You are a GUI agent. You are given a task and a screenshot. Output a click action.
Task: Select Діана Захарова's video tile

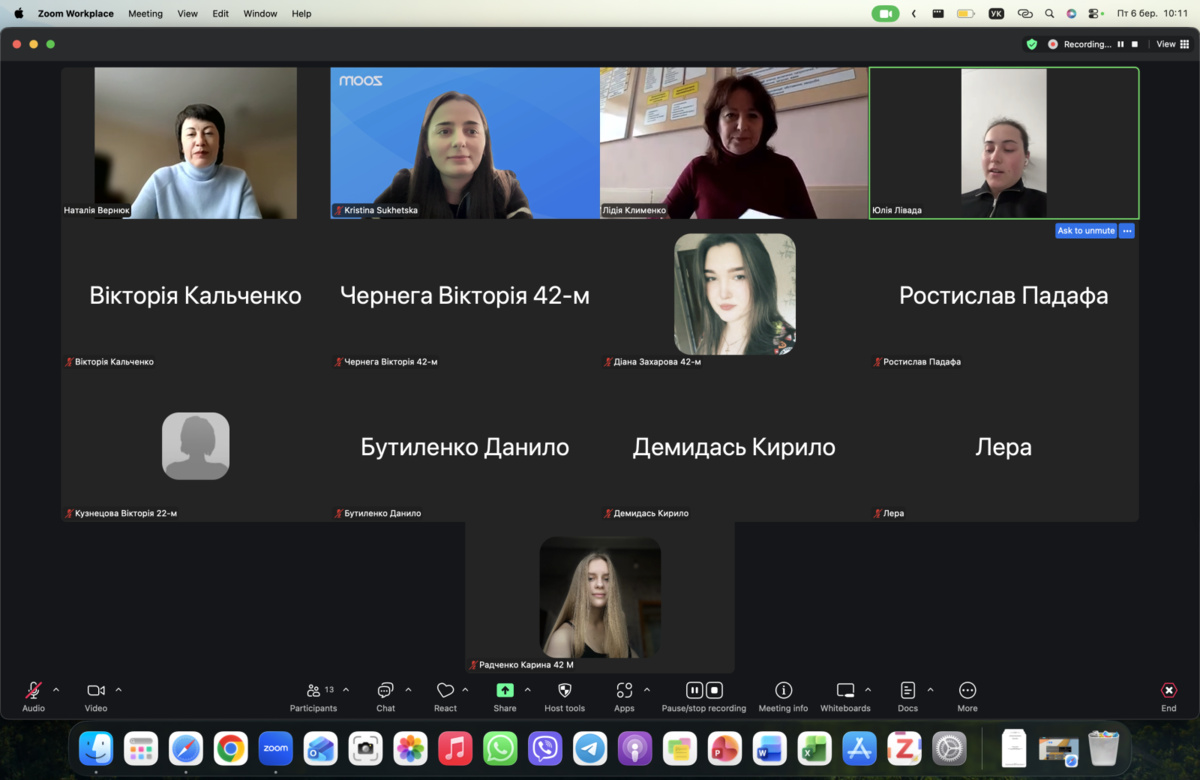point(734,295)
